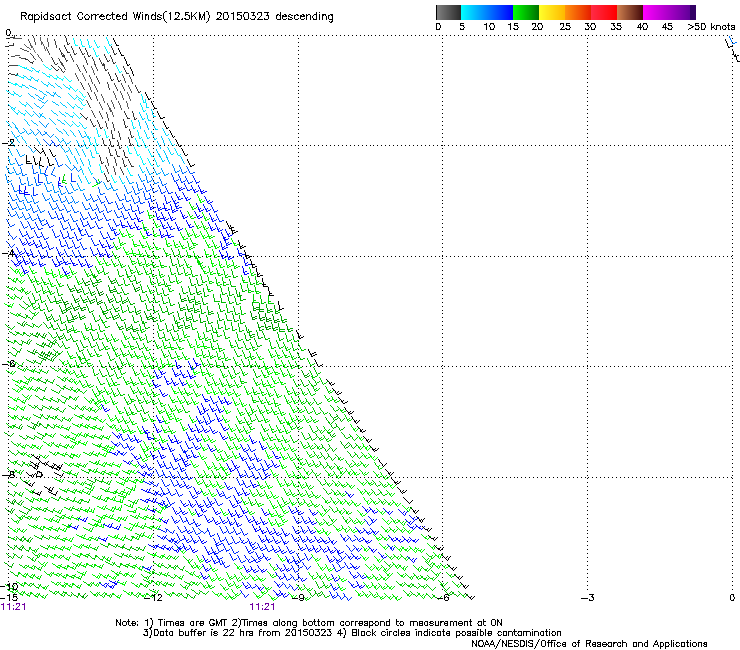
Task: Click the purple "11:21" time below "-15"
Action: coord(14,607)
